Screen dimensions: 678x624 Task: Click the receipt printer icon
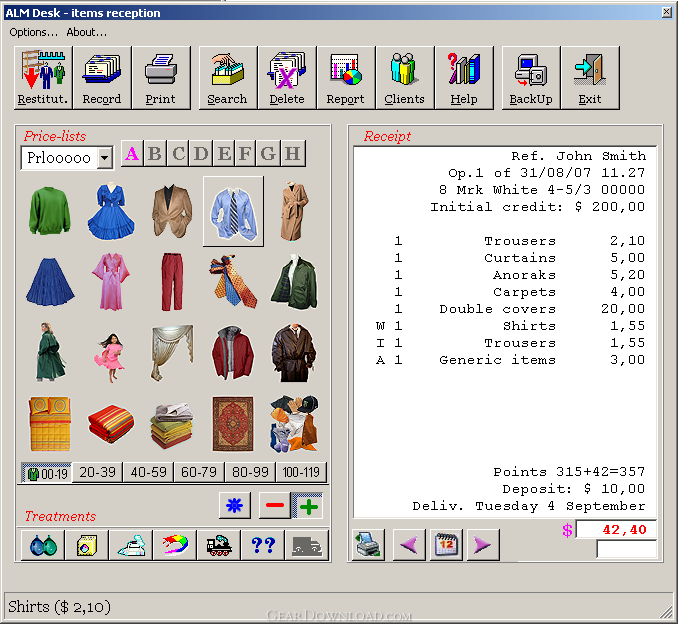(x=368, y=544)
